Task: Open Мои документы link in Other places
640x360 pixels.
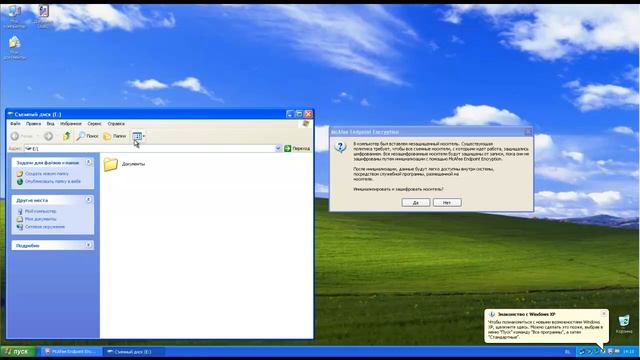Action: click(40, 219)
